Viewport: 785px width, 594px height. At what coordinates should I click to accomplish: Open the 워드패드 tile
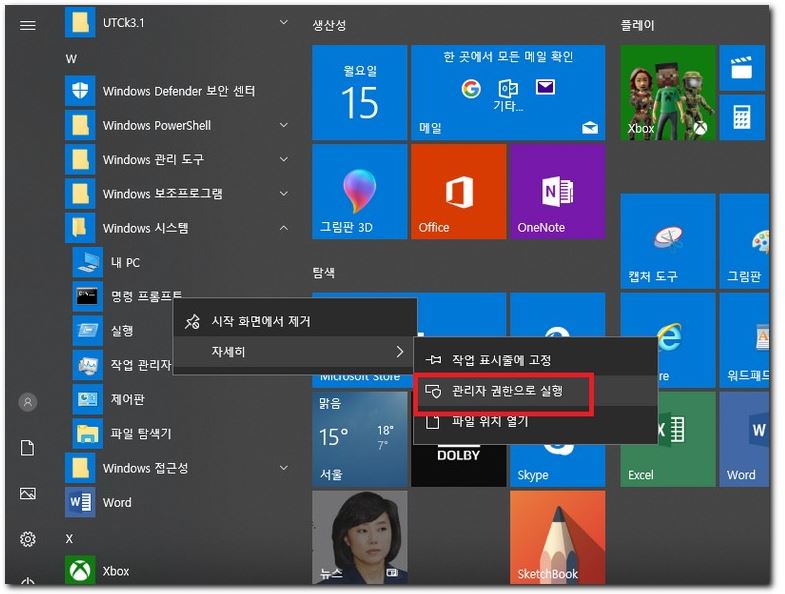(x=744, y=340)
